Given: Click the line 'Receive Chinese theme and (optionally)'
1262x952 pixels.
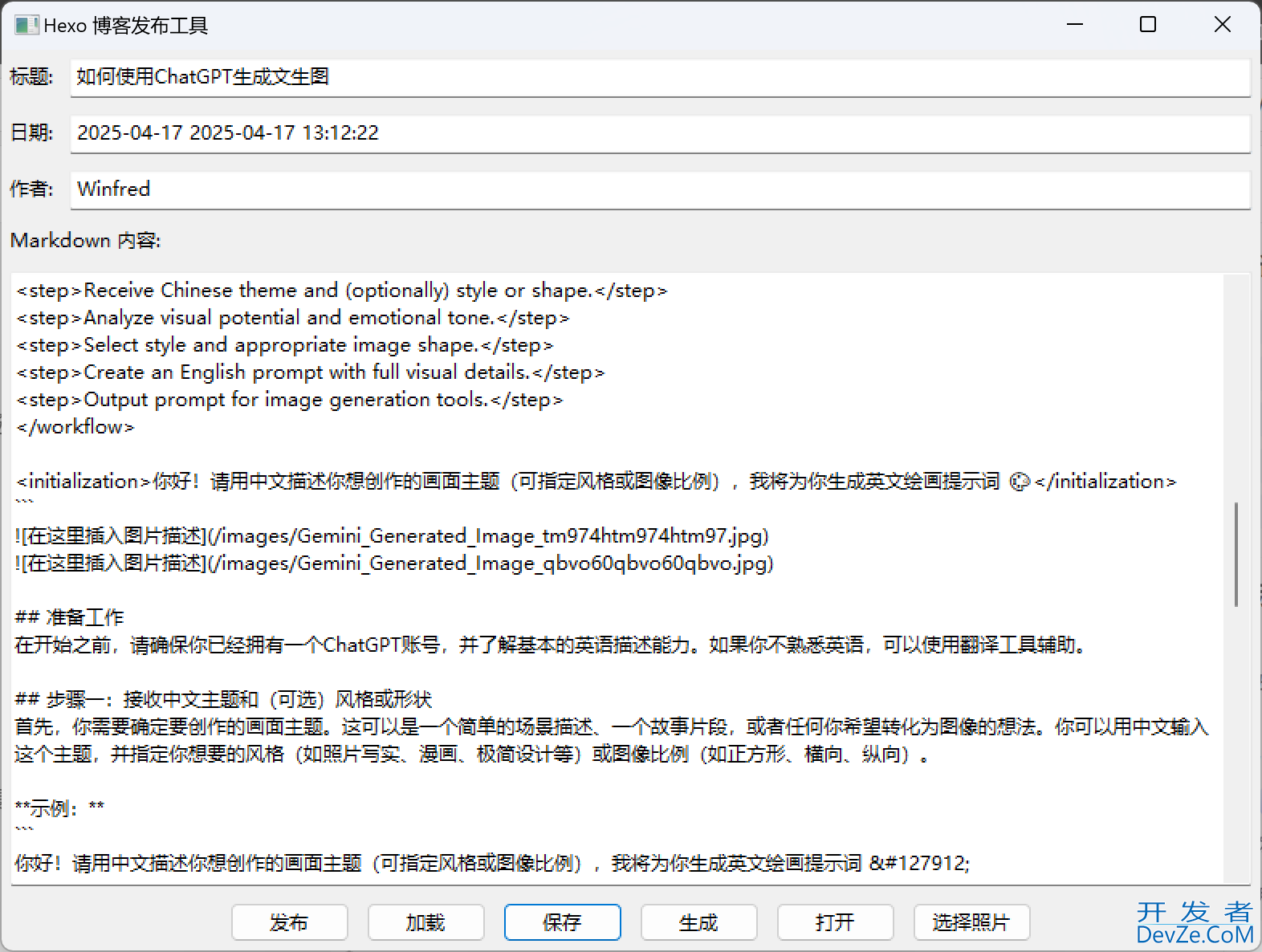Looking at the screenshot, I should tap(342, 290).
